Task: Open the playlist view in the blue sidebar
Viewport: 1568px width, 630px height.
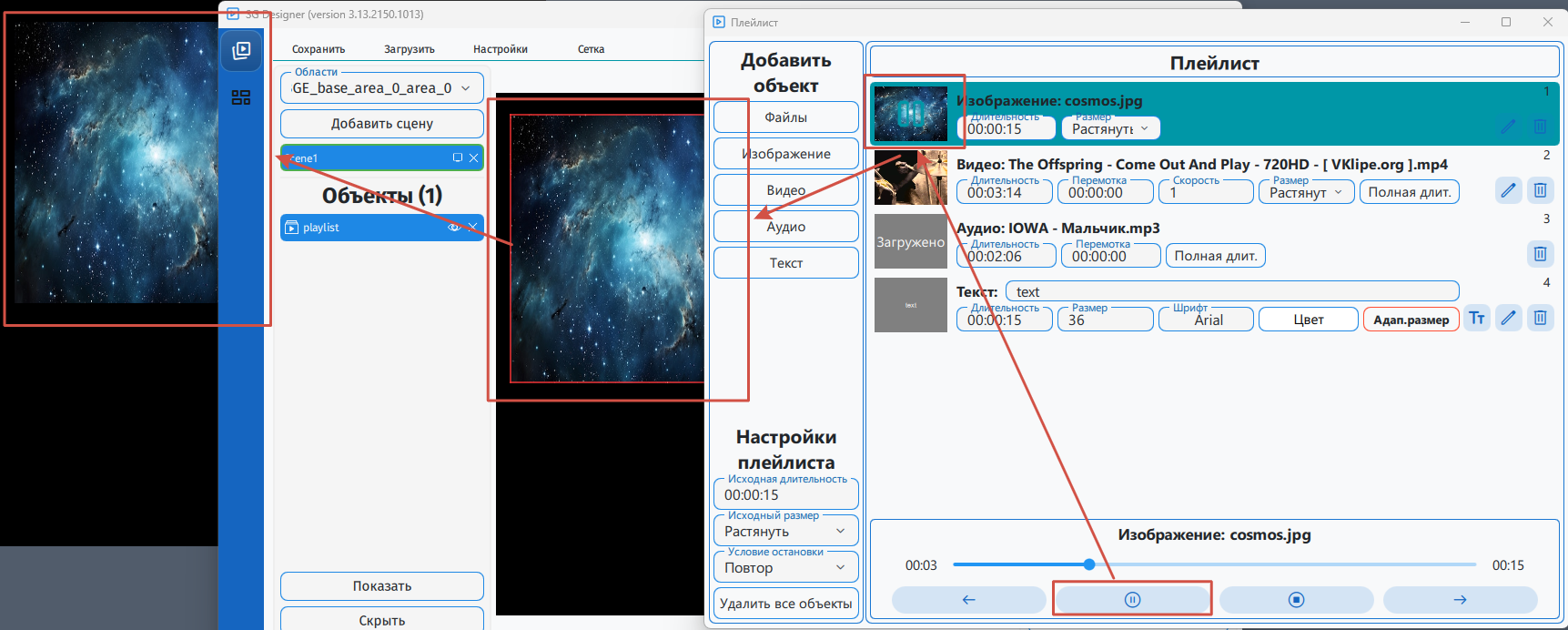Action: (241, 51)
